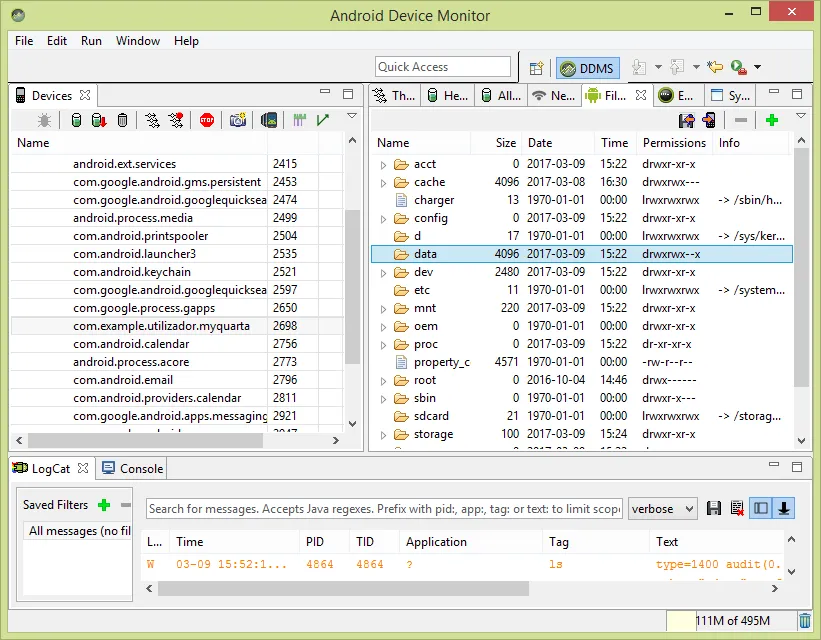Click green plus to add new folder
The image size is (821, 640).
point(771,120)
